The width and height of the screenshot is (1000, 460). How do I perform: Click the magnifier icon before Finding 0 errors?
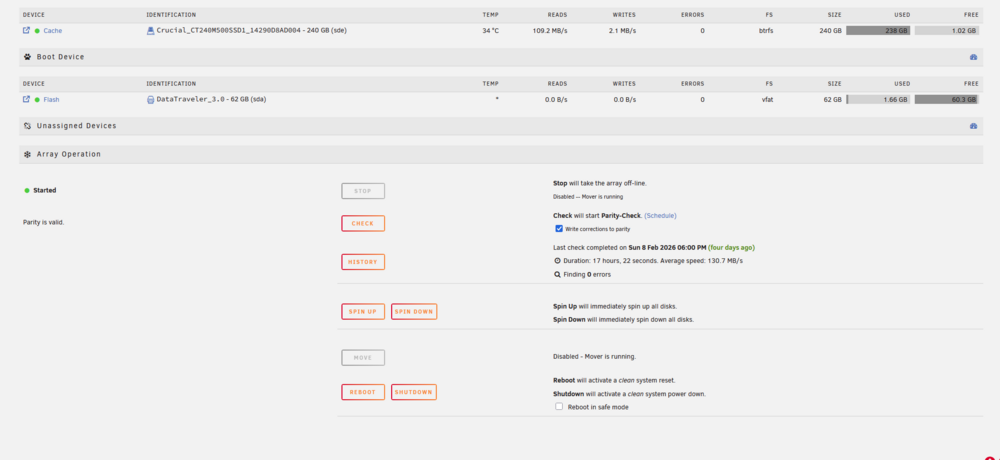(x=557, y=274)
